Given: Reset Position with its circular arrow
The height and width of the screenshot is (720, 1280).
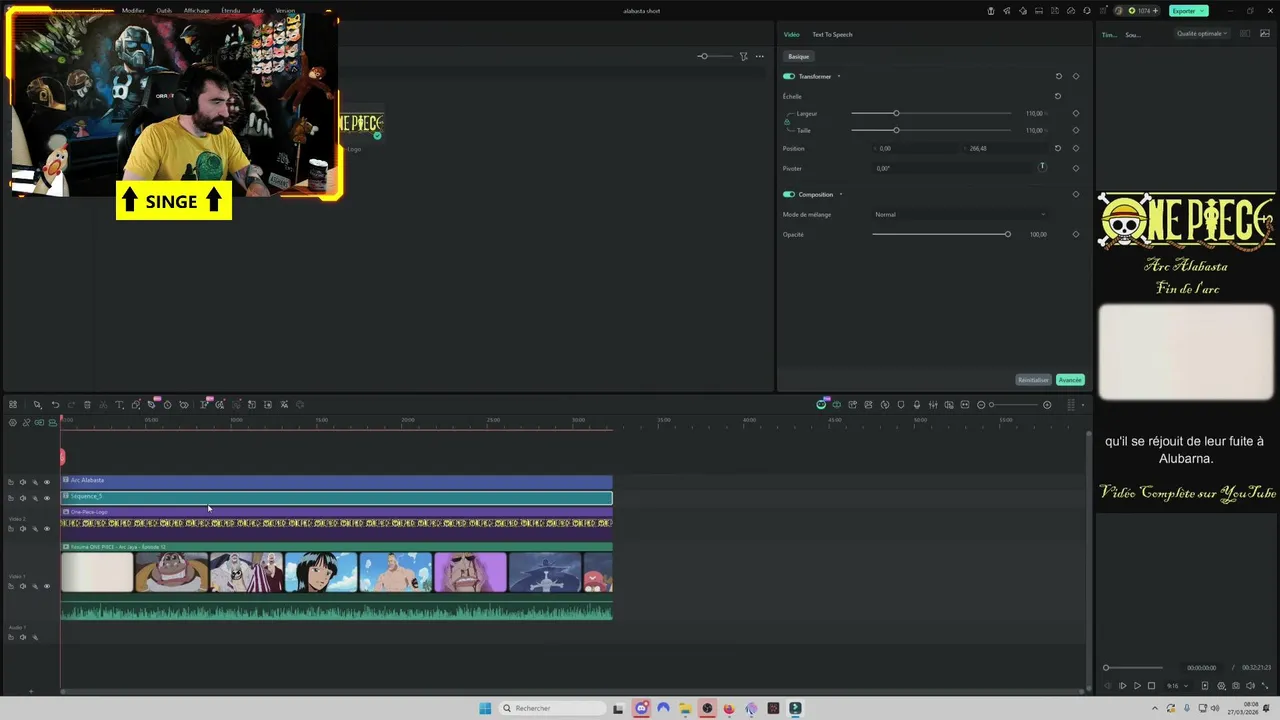Looking at the screenshot, I should [x=1058, y=148].
